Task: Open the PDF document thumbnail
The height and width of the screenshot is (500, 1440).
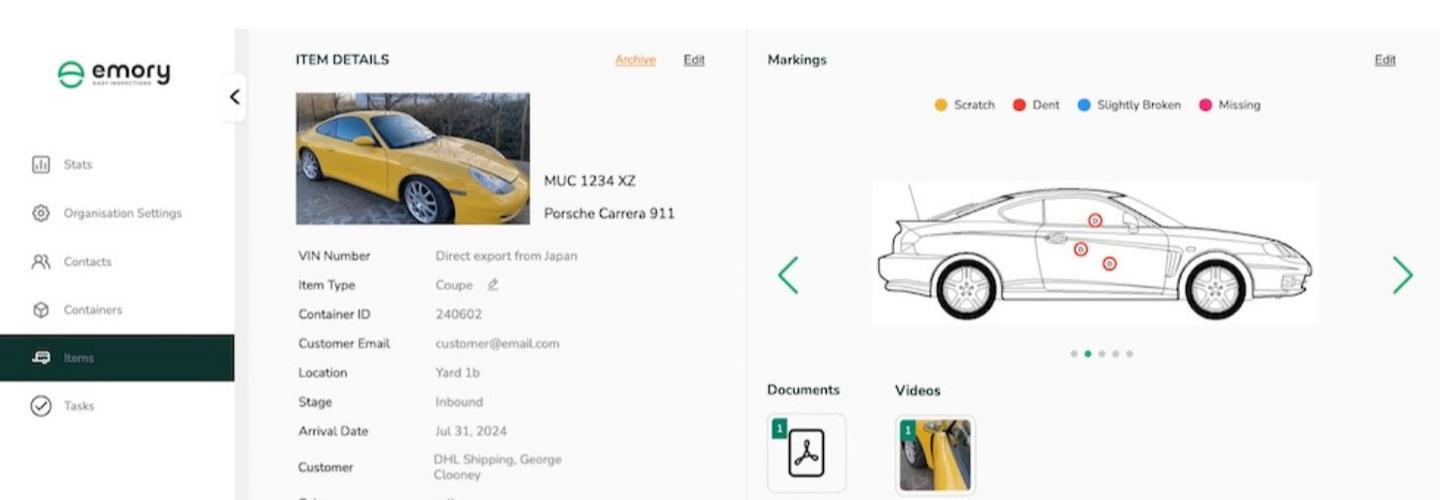Action: point(806,453)
